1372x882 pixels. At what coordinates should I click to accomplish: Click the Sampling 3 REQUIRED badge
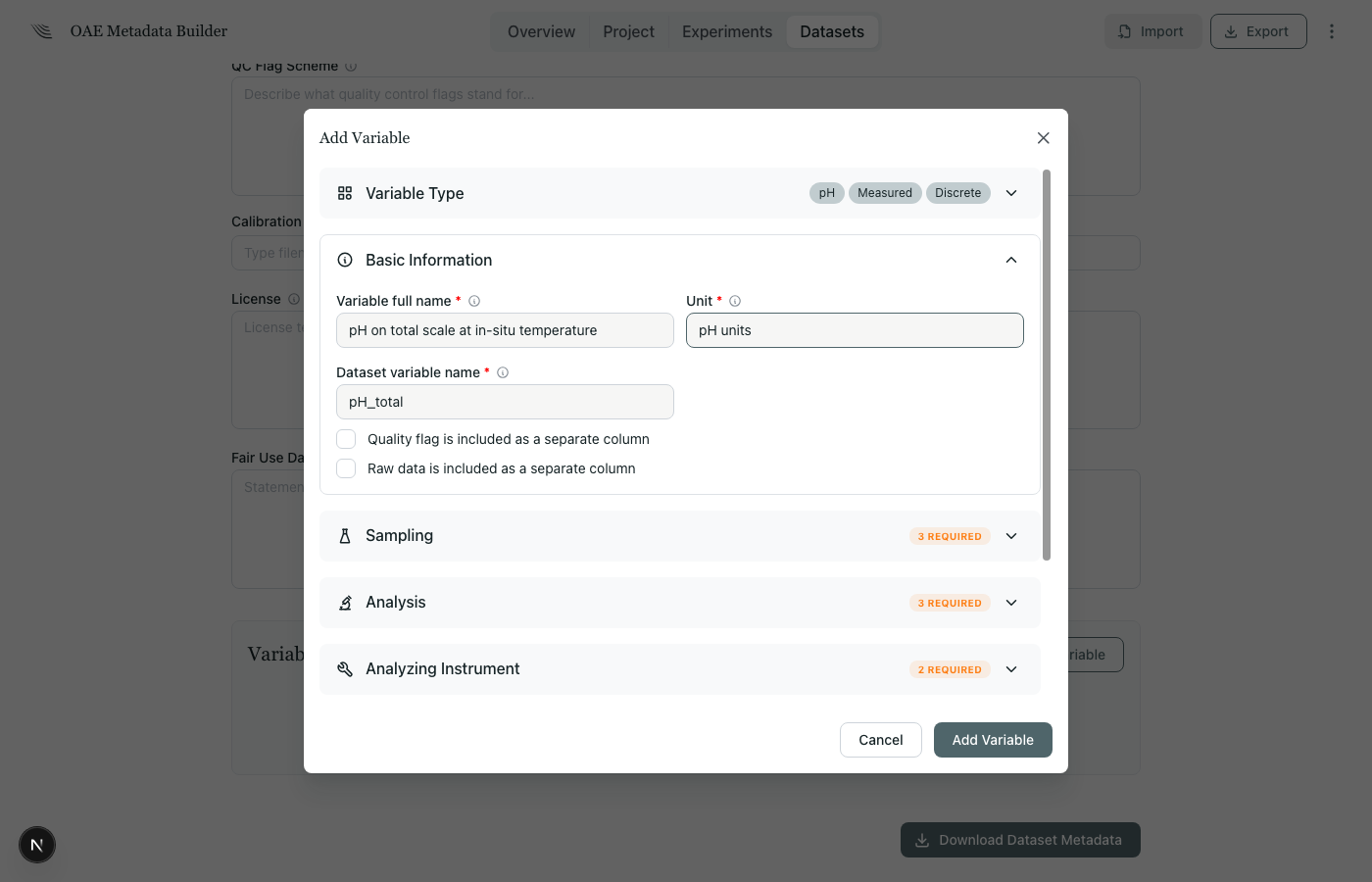point(950,536)
